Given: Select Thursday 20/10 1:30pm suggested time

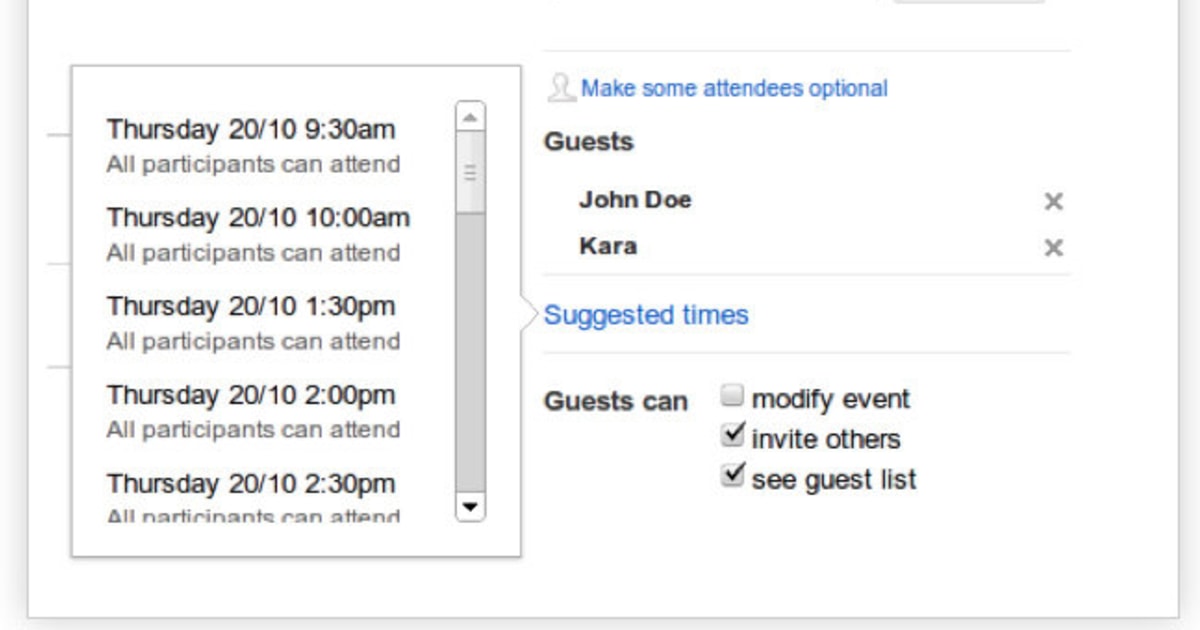Looking at the screenshot, I should click(248, 307).
